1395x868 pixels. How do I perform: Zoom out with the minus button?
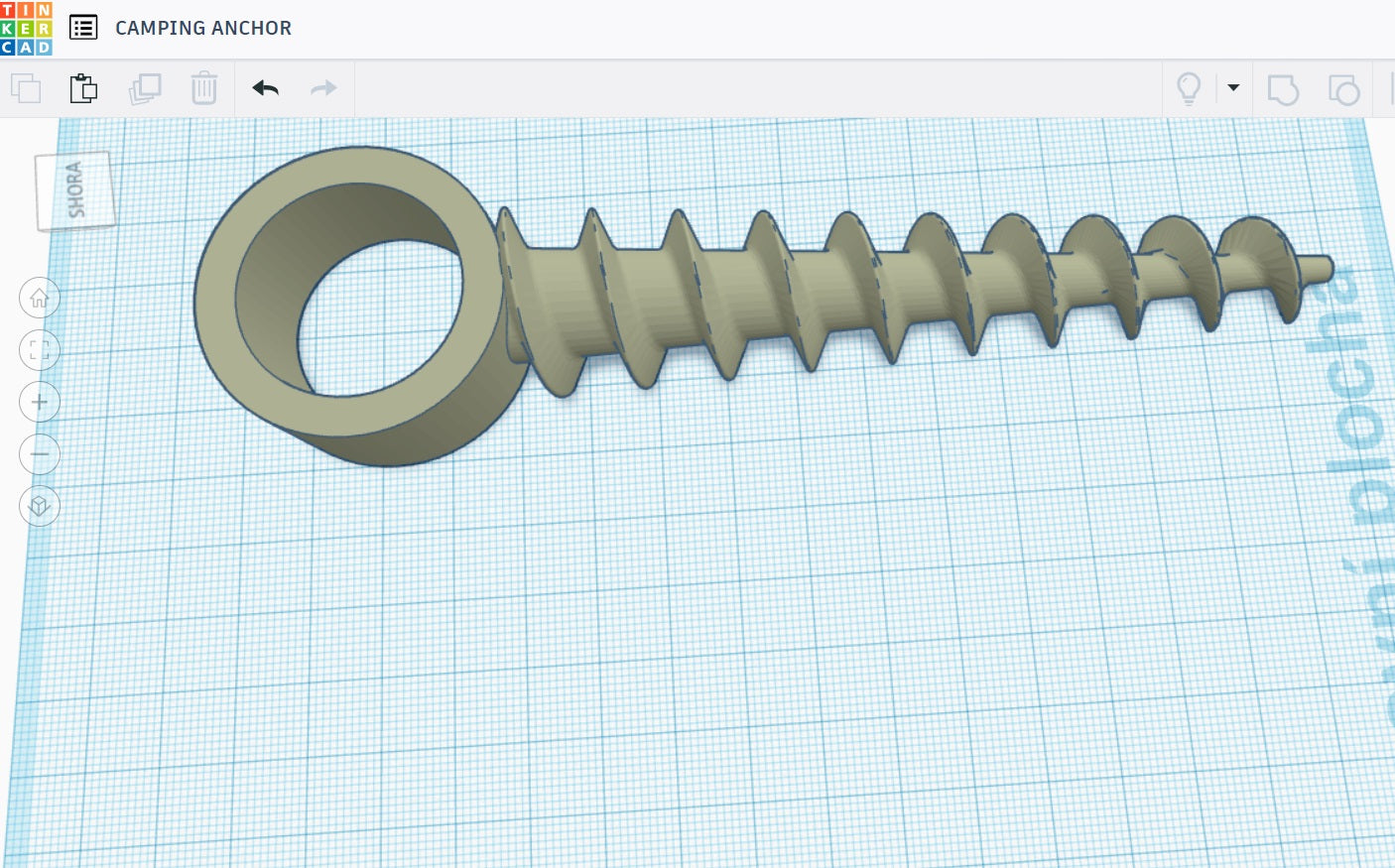(x=40, y=454)
